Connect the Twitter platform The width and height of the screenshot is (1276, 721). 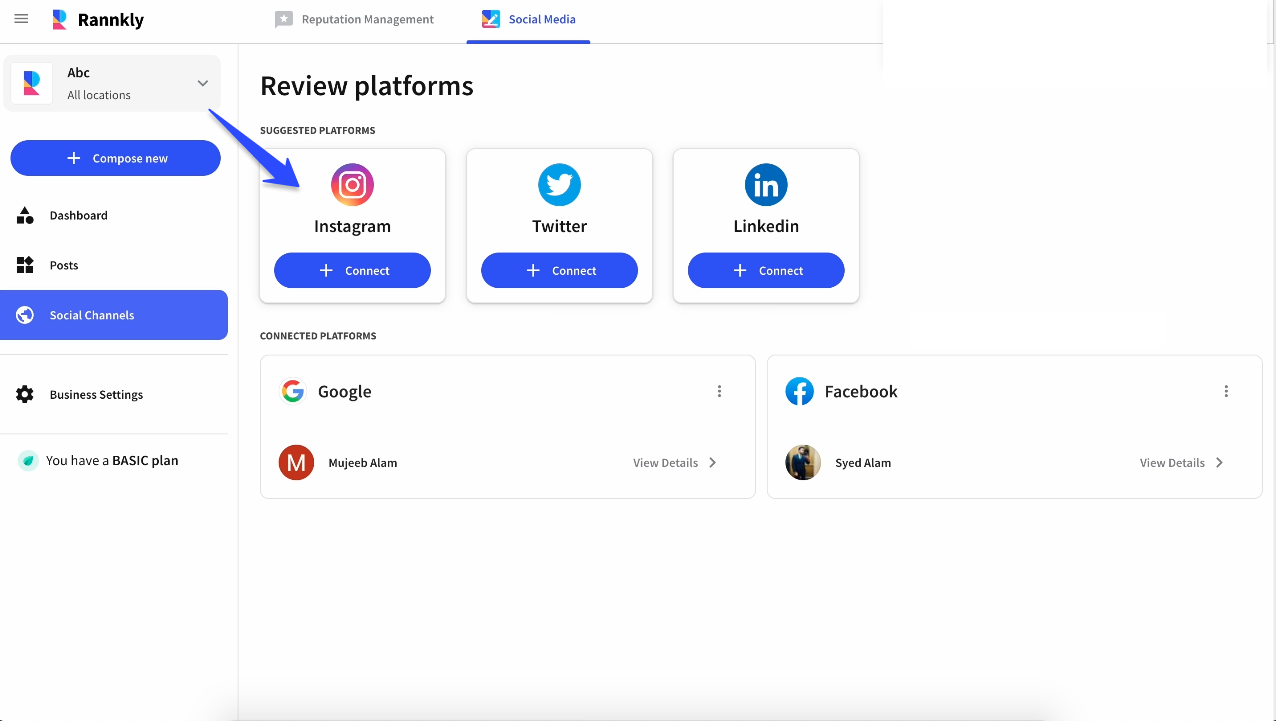[559, 270]
